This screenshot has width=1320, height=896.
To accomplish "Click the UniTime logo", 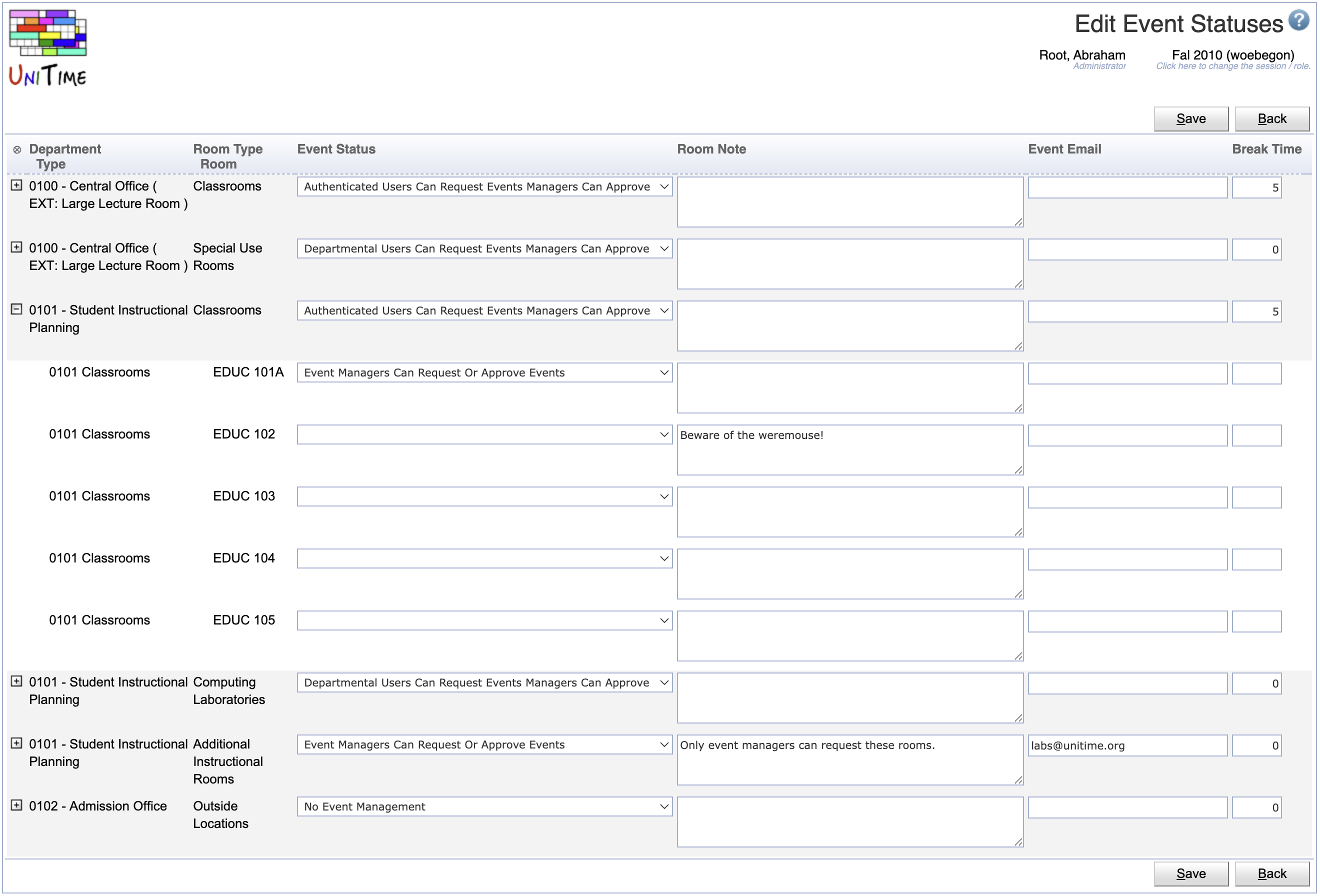I will pyautogui.click(x=47, y=48).
